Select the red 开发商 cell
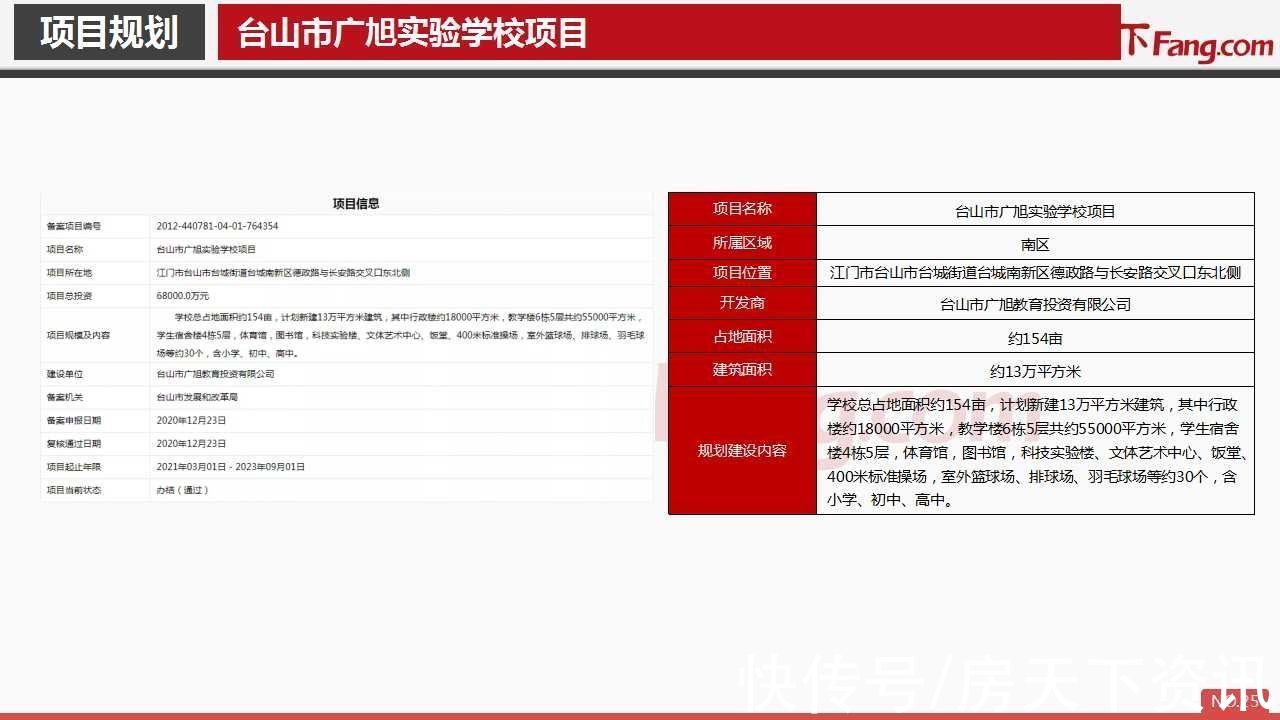Image resolution: width=1280 pixels, height=720 pixels. coord(742,303)
